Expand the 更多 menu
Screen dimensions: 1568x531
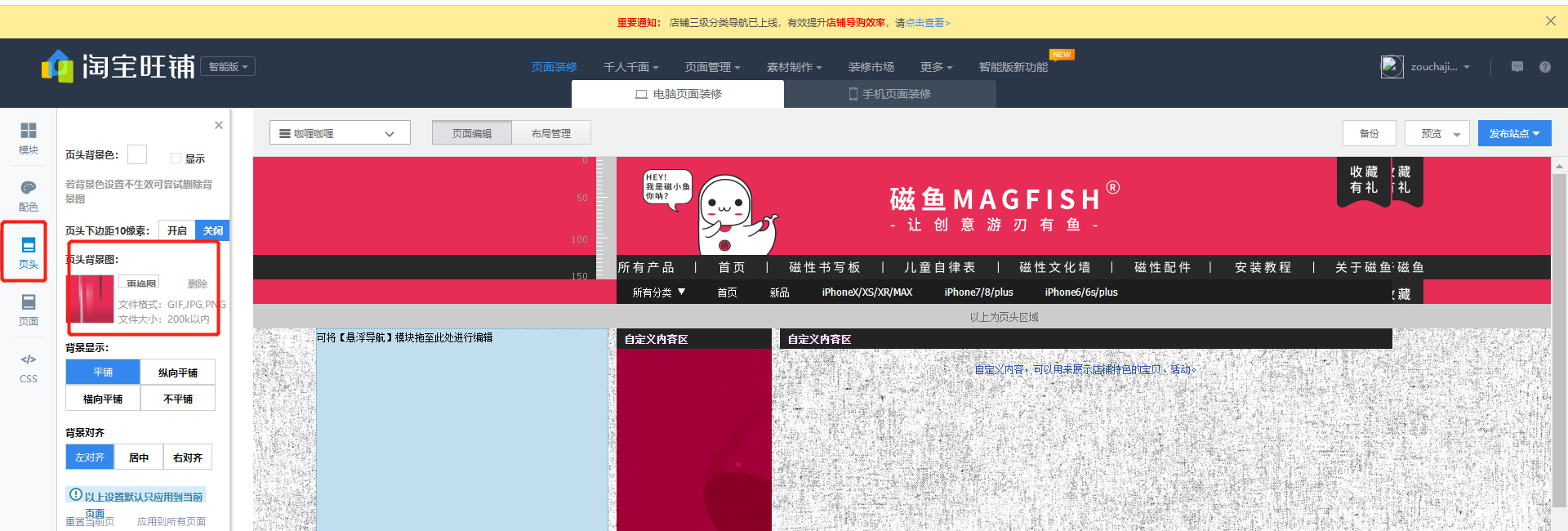936,67
